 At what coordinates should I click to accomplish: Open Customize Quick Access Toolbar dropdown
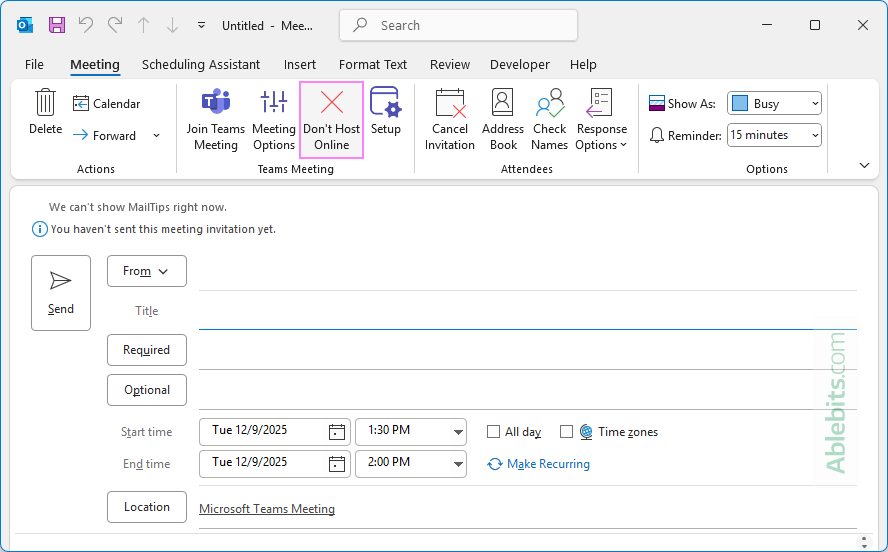(201, 25)
